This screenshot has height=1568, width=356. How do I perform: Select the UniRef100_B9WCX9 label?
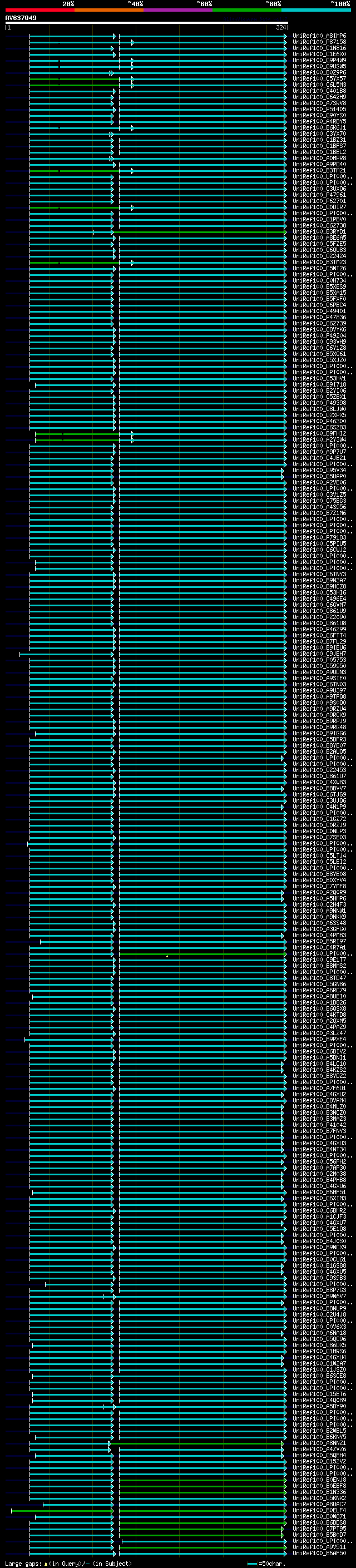tap(319, 1247)
